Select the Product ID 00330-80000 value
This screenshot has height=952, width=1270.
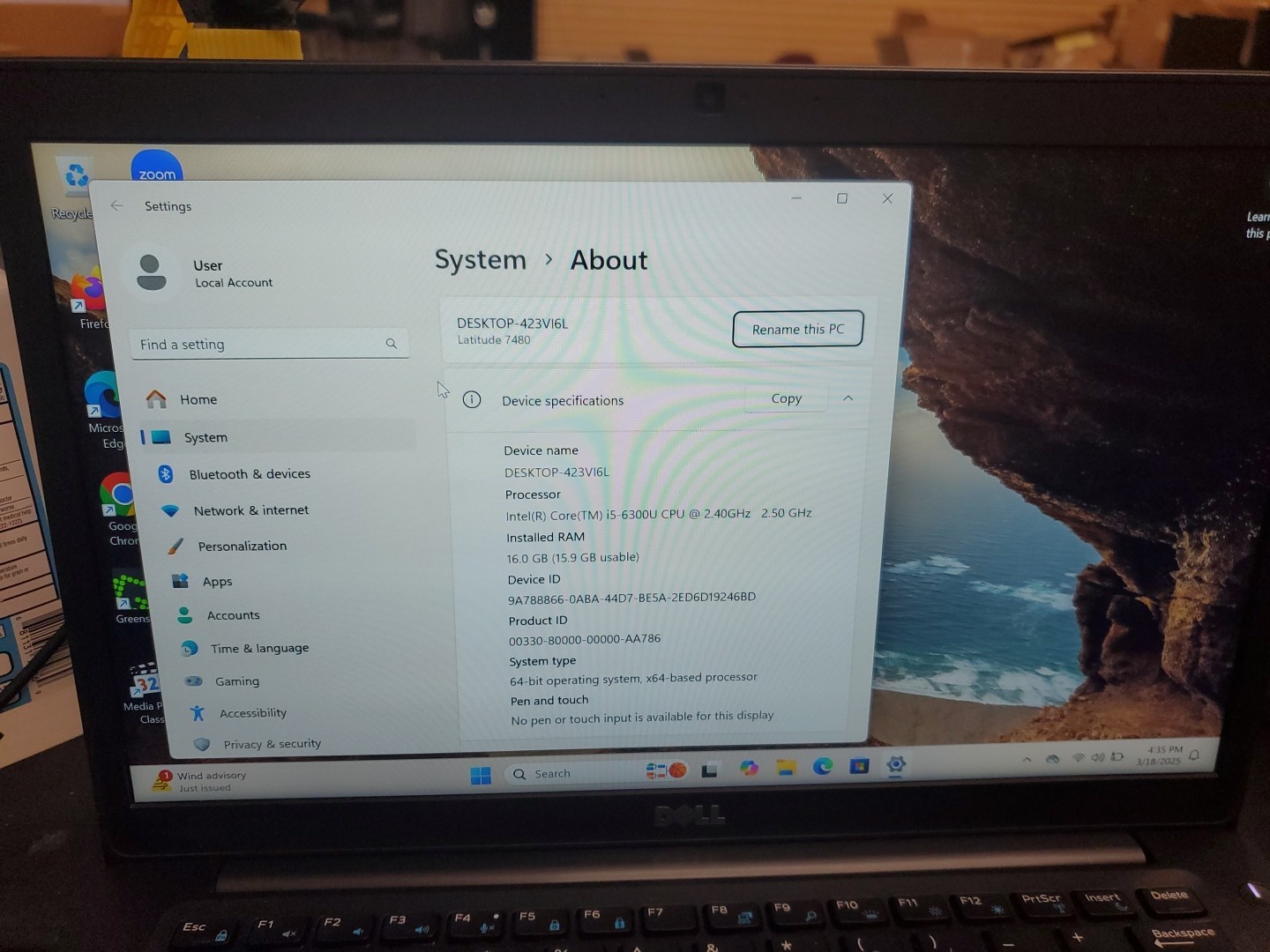point(585,640)
